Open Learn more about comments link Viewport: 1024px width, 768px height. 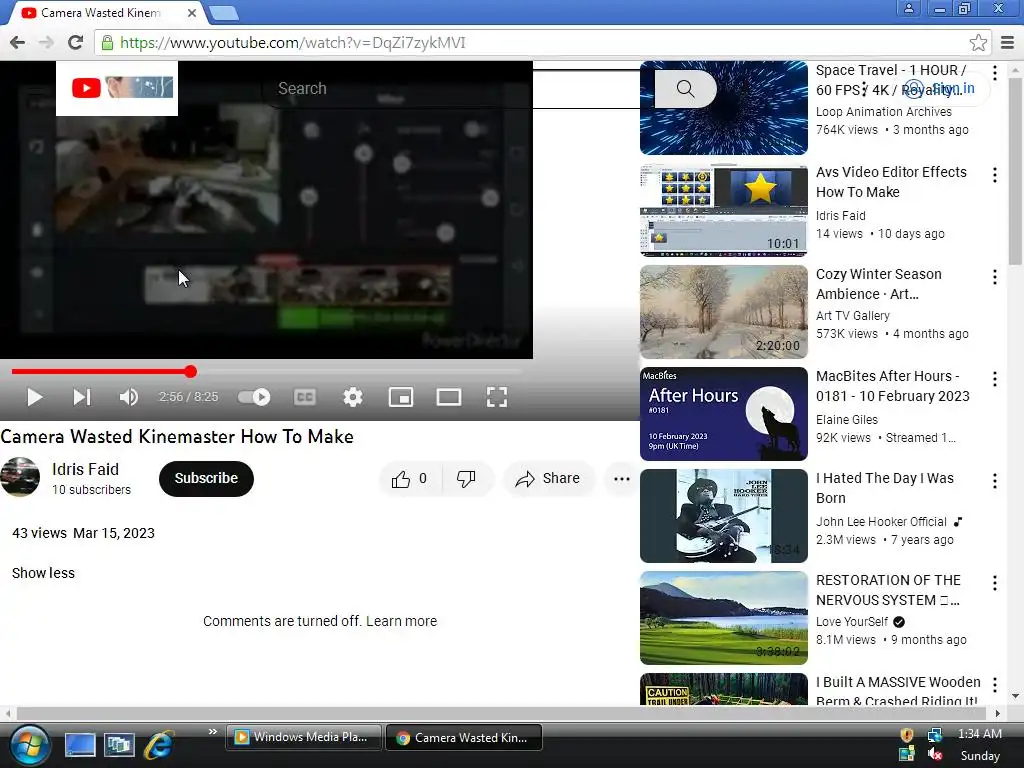click(x=401, y=621)
